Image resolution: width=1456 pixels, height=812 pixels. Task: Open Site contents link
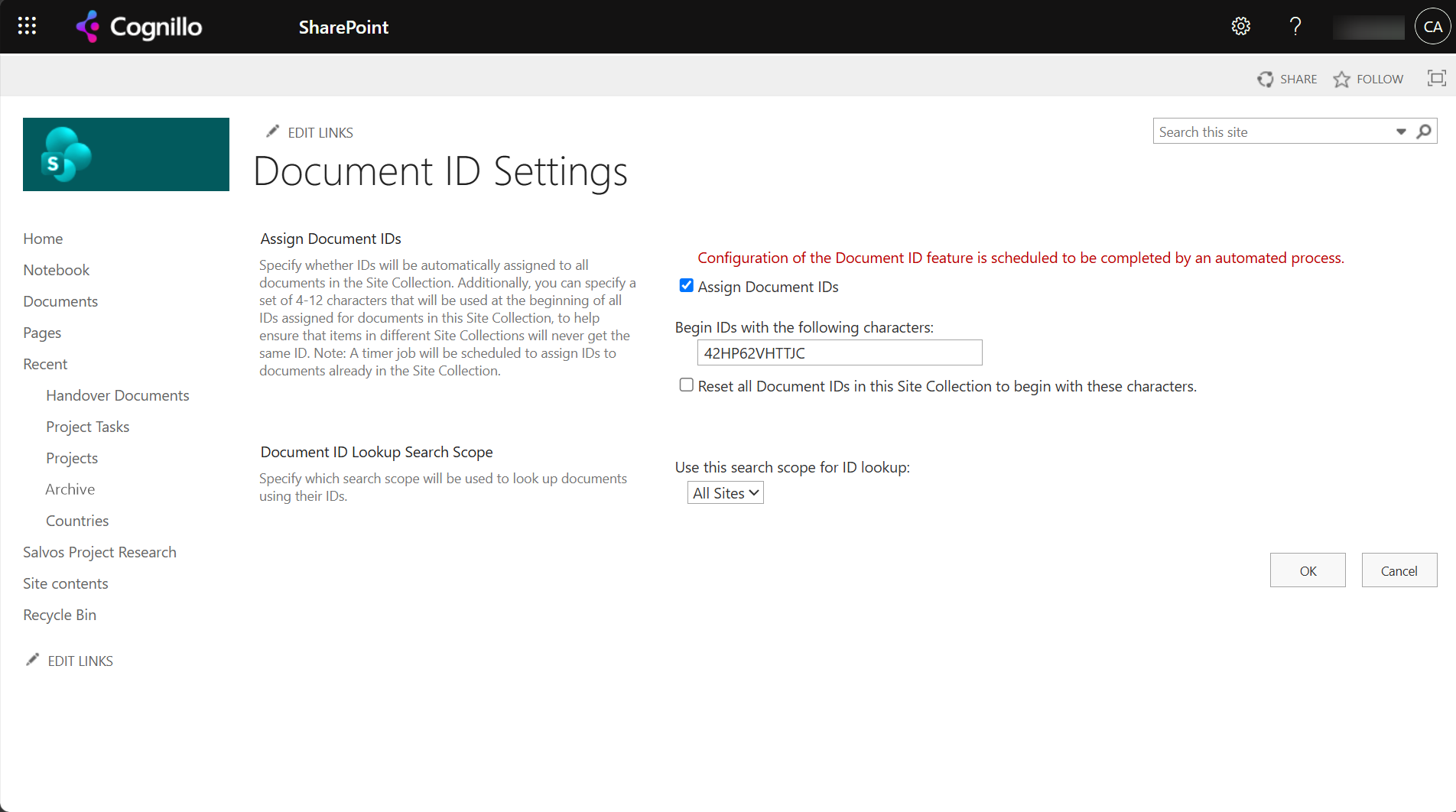(x=66, y=583)
